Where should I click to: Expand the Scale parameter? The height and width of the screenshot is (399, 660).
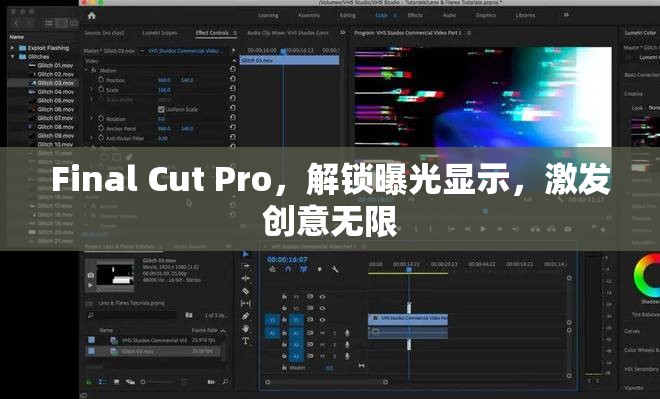(x=91, y=89)
